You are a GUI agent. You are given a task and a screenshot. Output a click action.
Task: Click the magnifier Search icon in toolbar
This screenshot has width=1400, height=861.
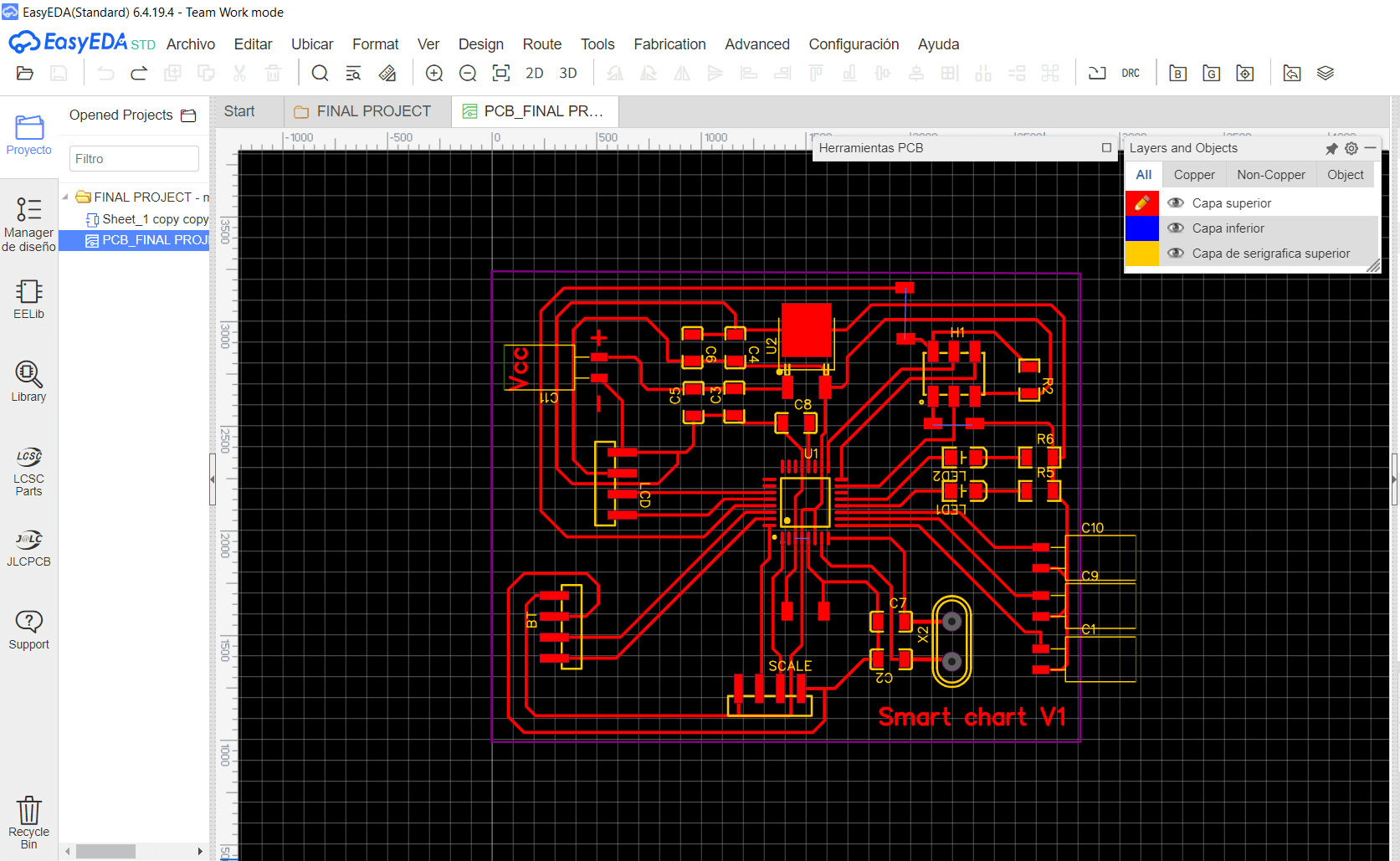[320, 74]
